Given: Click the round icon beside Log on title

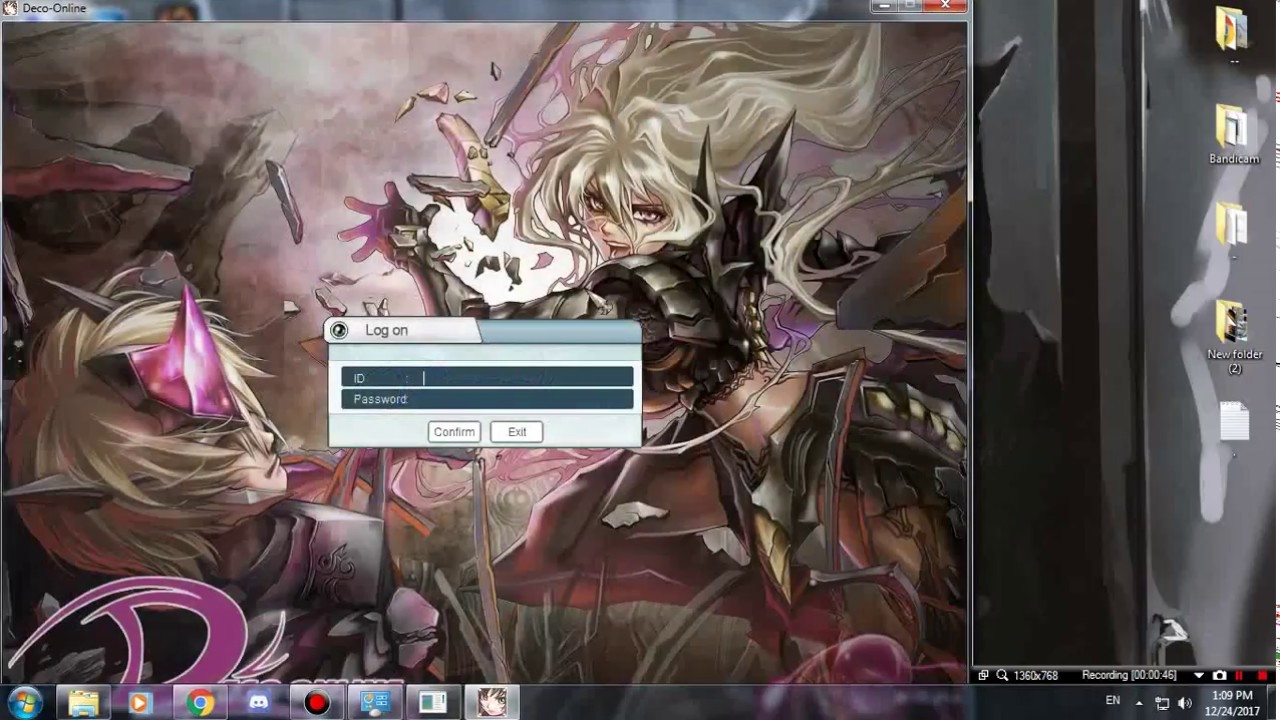Looking at the screenshot, I should point(339,331).
